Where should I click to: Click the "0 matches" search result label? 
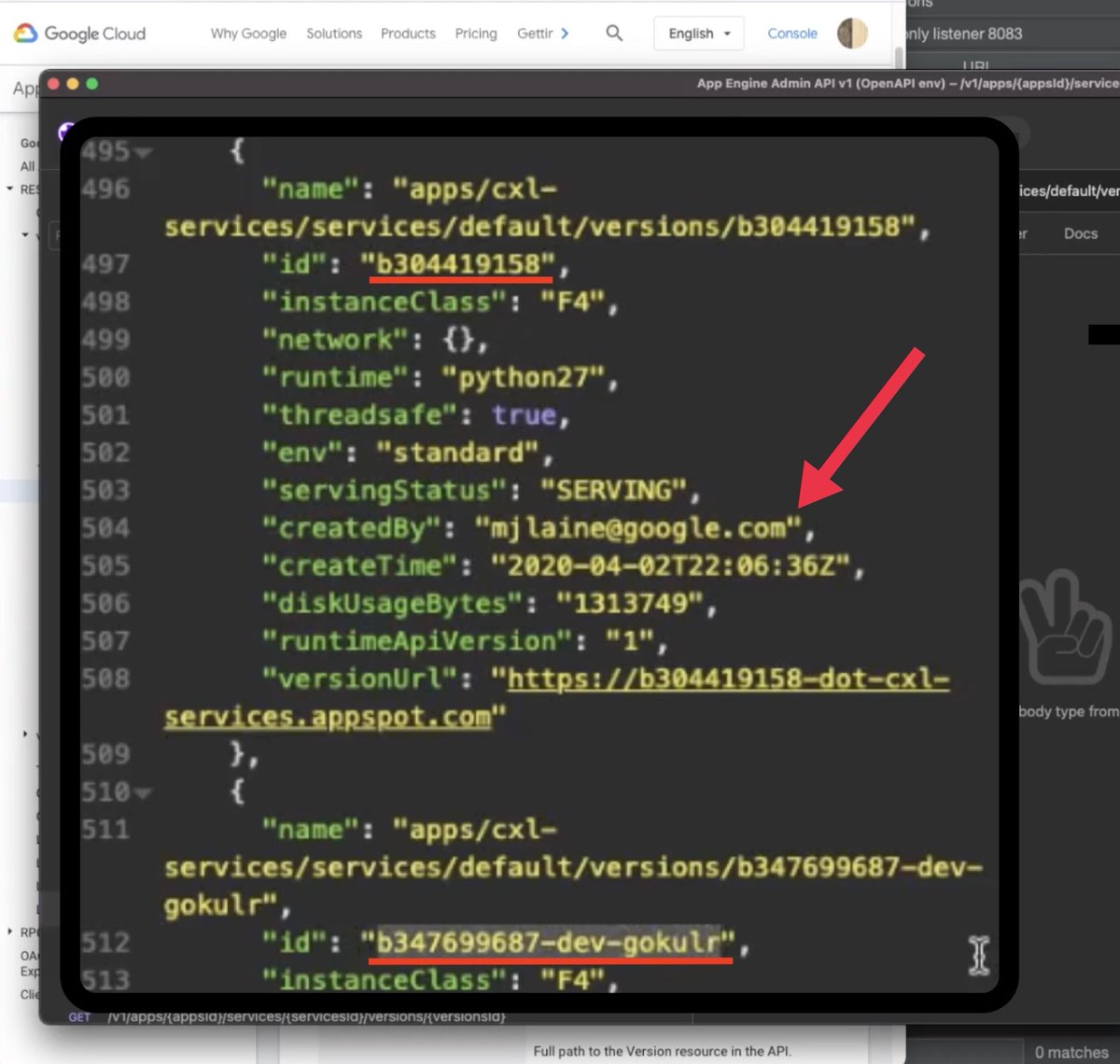coord(1071,1052)
